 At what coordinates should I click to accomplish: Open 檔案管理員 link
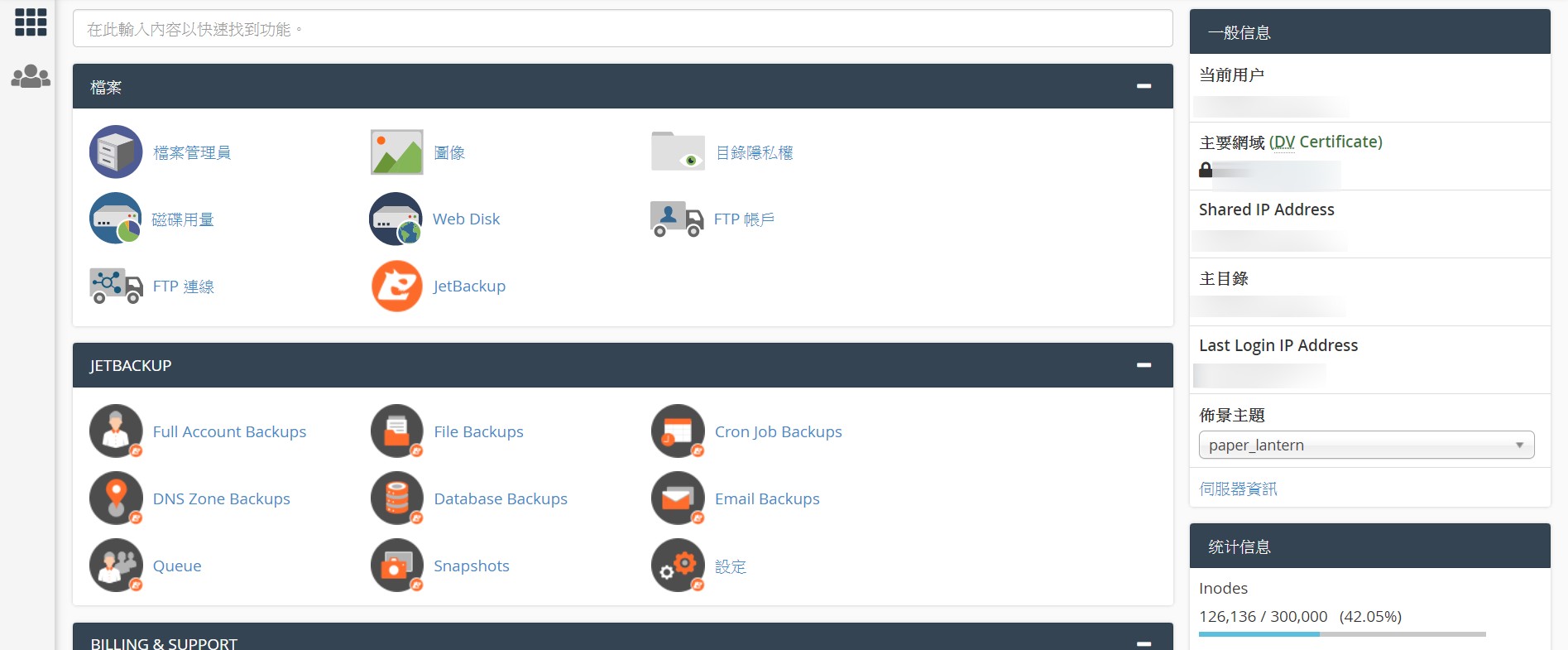point(192,152)
